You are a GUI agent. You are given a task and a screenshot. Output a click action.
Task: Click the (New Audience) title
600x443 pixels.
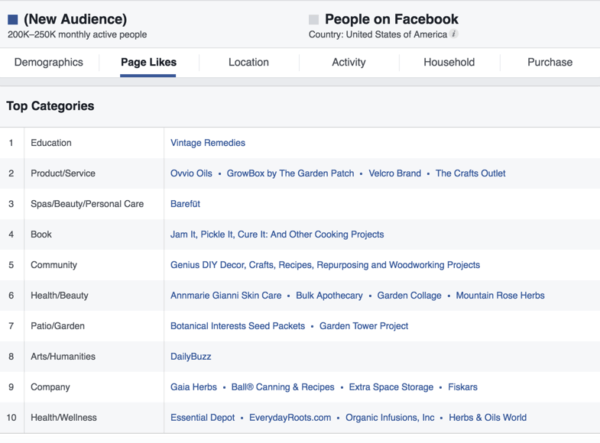[75, 19]
